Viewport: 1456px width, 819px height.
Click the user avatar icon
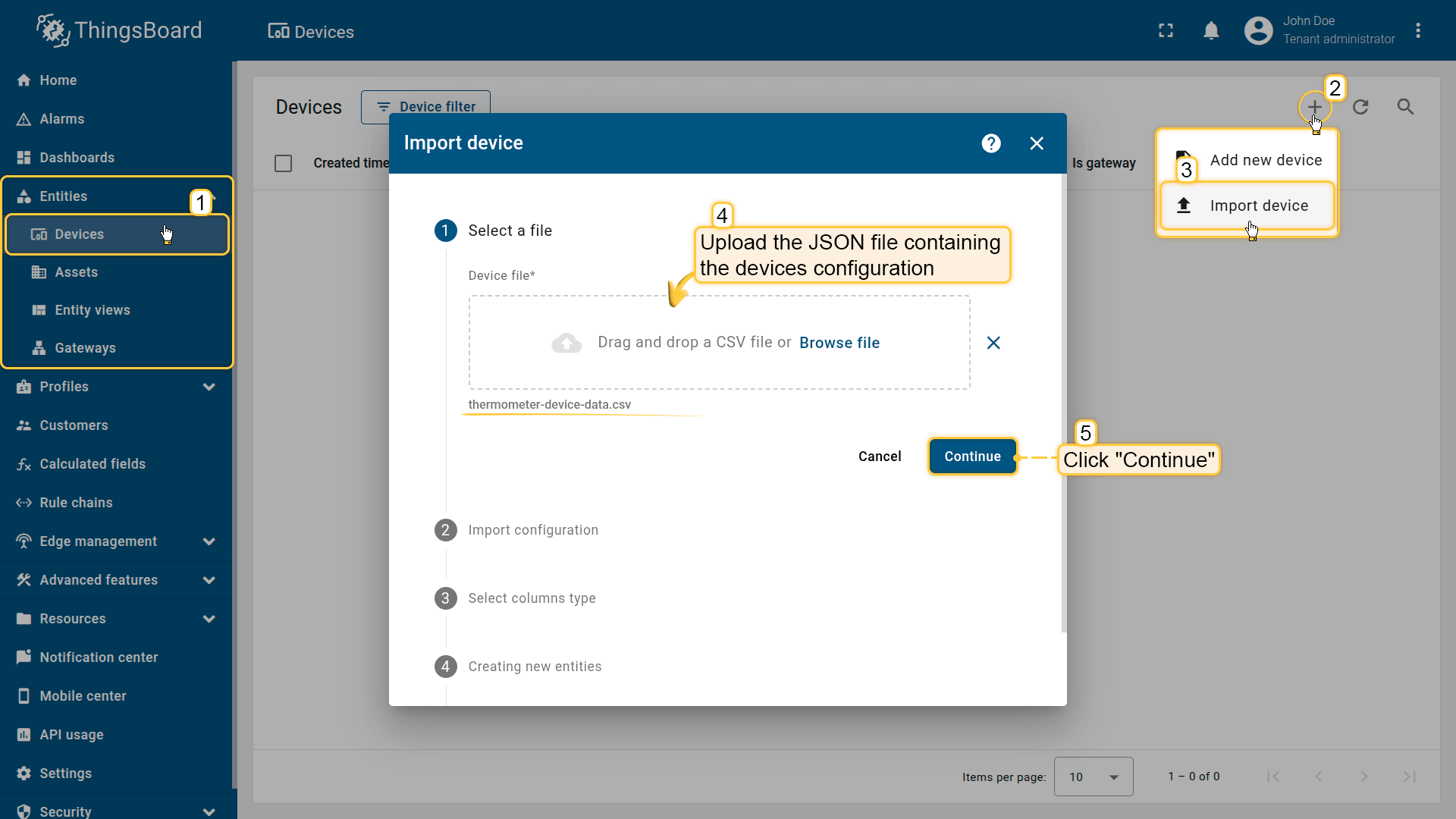(x=1258, y=31)
